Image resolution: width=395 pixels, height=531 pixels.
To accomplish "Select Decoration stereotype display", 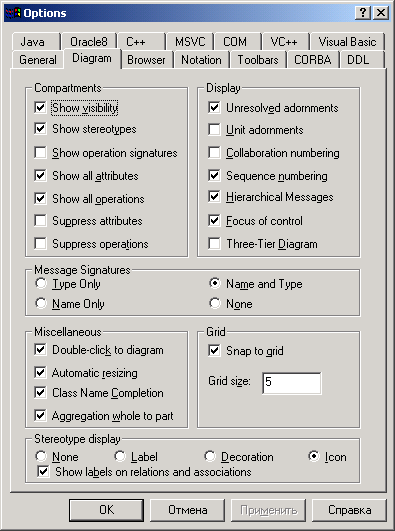I will tap(210, 456).
